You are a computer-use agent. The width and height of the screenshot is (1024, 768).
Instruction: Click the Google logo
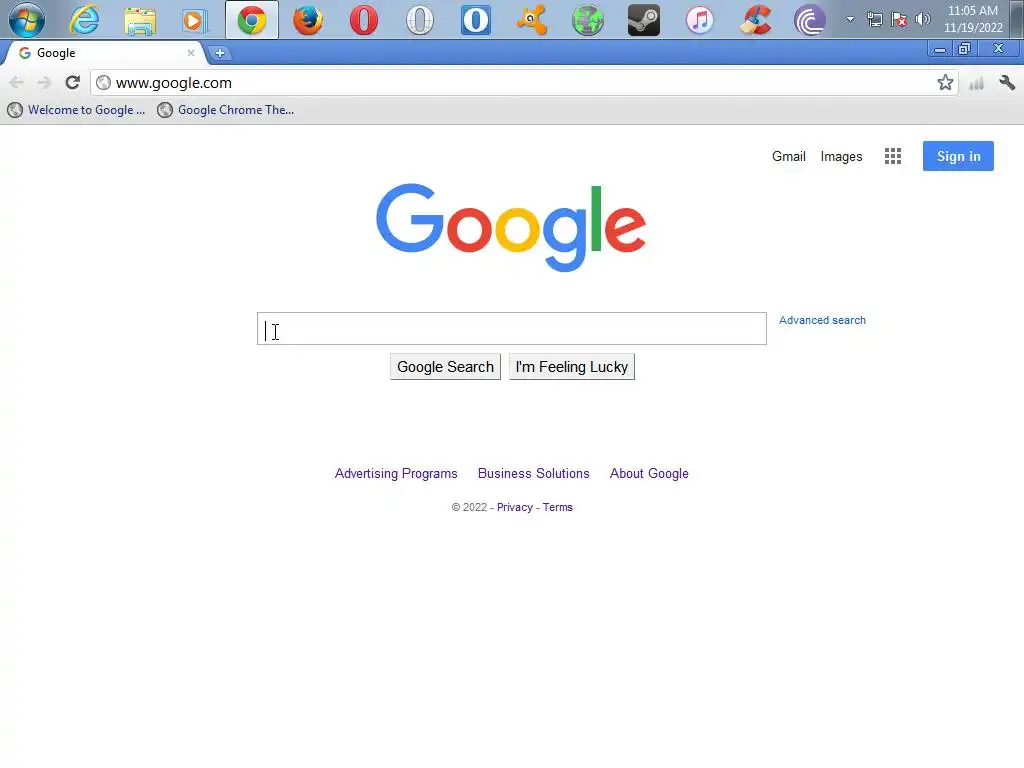click(x=511, y=227)
